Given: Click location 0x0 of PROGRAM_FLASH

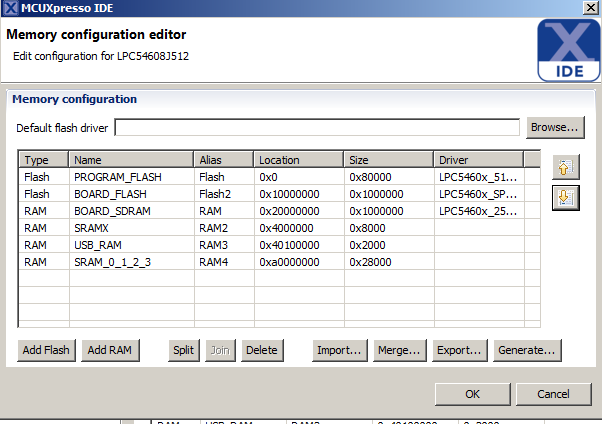Looking at the screenshot, I should 299,177.
